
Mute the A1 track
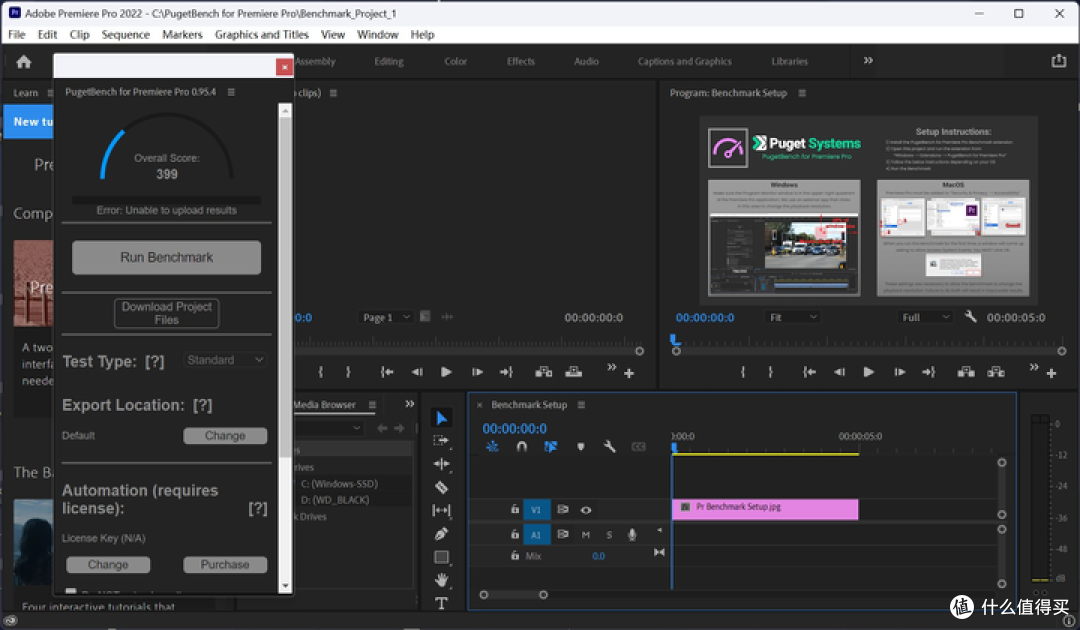[585, 535]
